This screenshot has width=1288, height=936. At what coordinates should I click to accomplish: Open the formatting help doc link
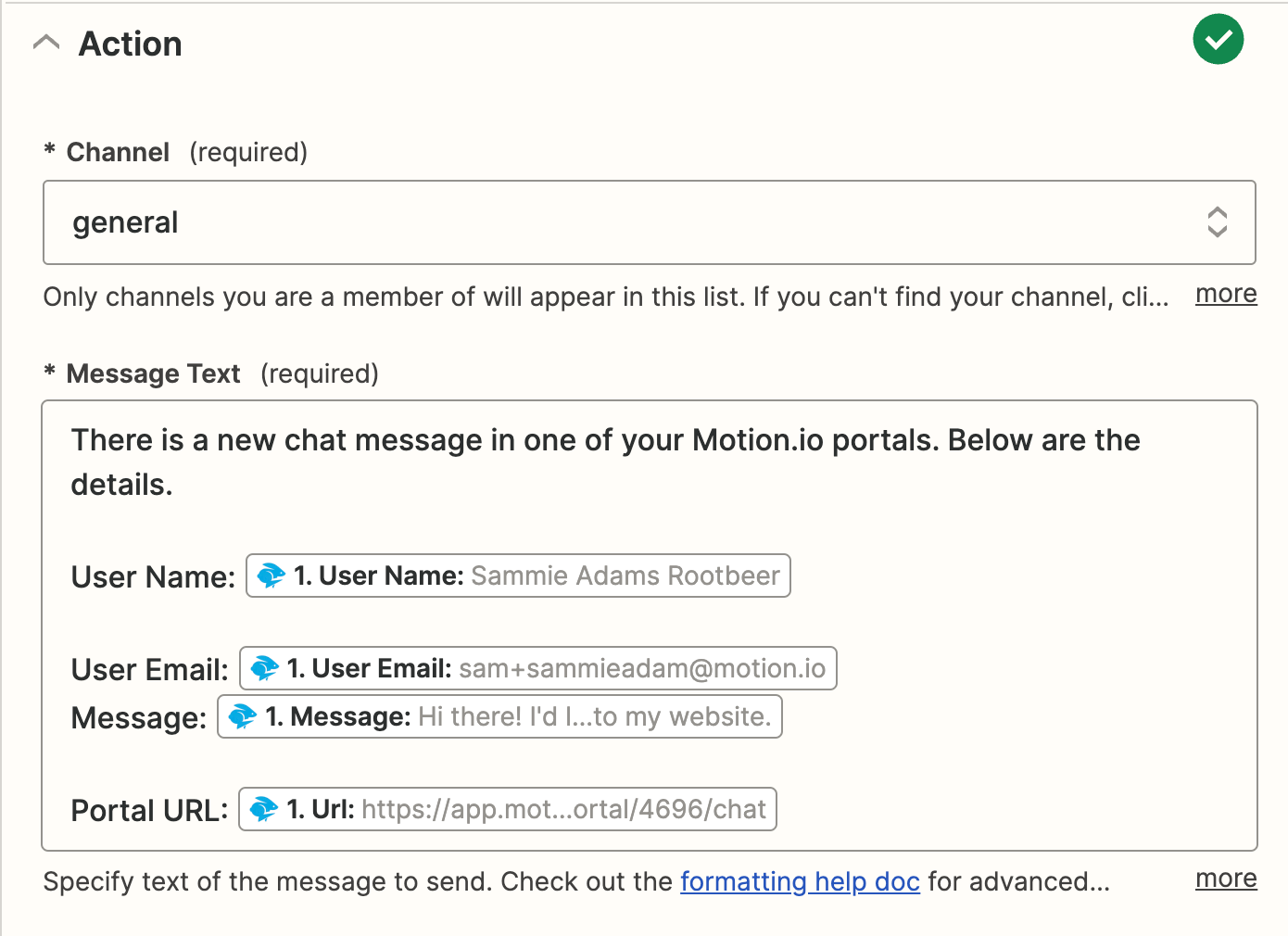point(800,881)
